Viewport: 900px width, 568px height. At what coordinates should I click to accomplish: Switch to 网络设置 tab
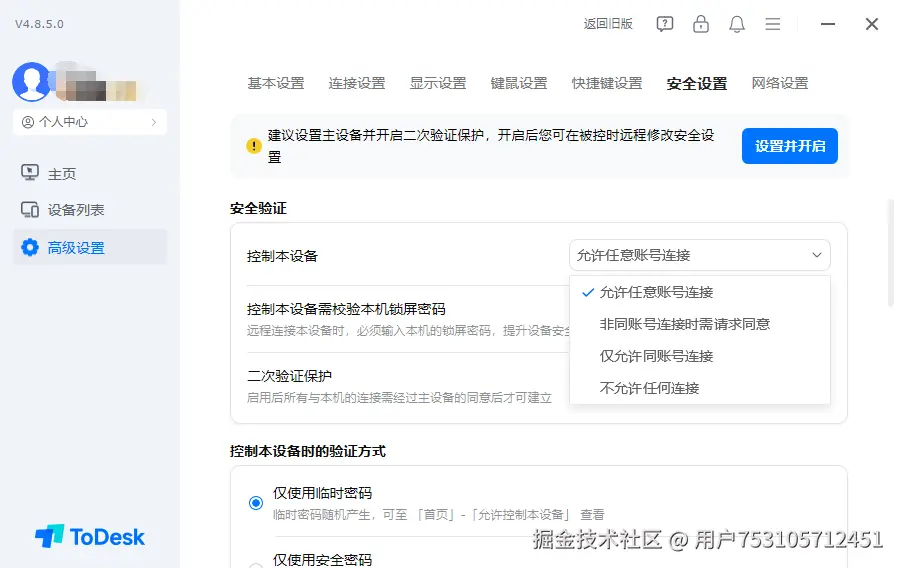(x=780, y=83)
